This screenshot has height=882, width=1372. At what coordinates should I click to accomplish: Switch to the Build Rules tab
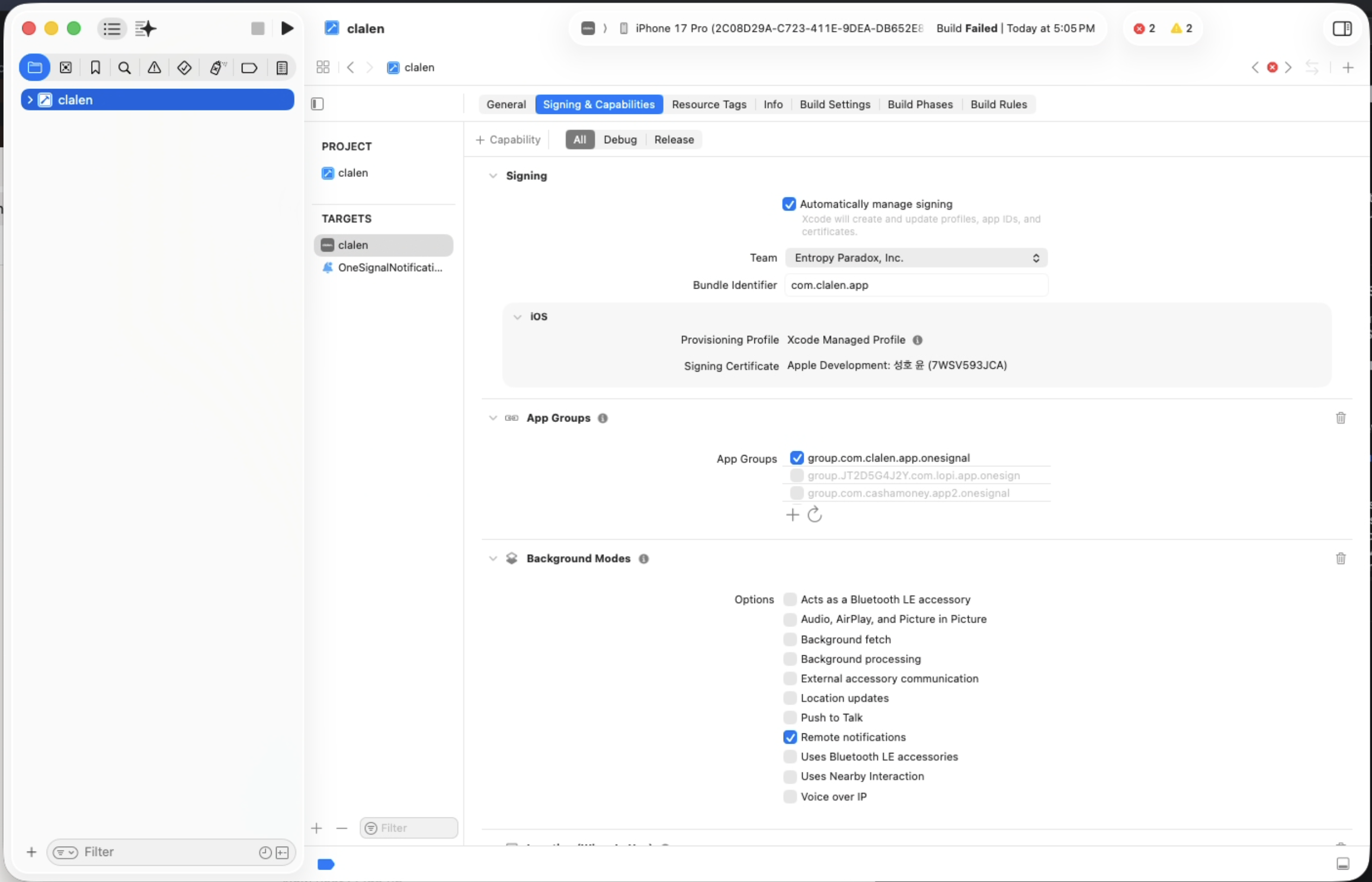pyautogui.click(x=999, y=104)
